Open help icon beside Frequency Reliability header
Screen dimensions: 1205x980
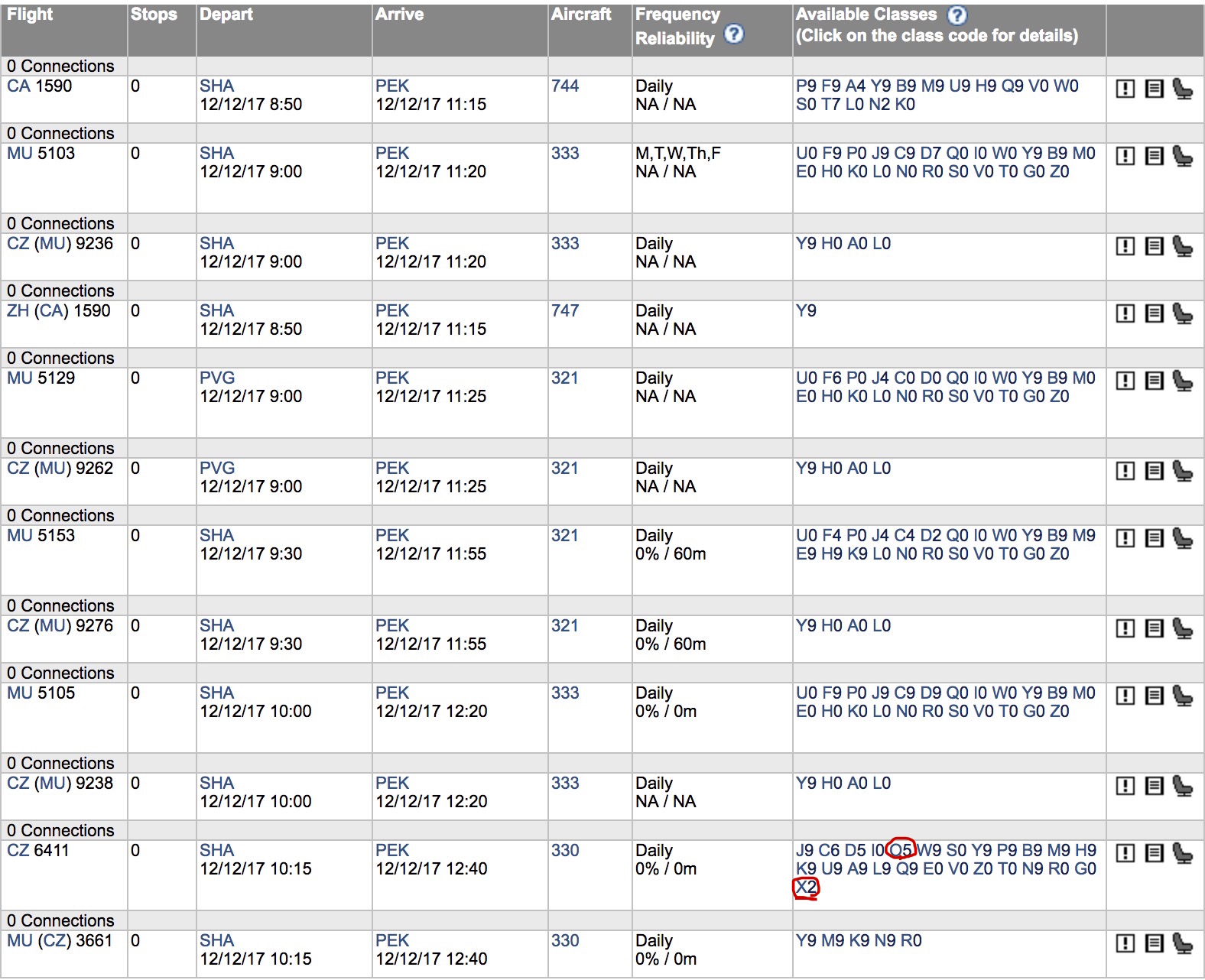pos(733,34)
